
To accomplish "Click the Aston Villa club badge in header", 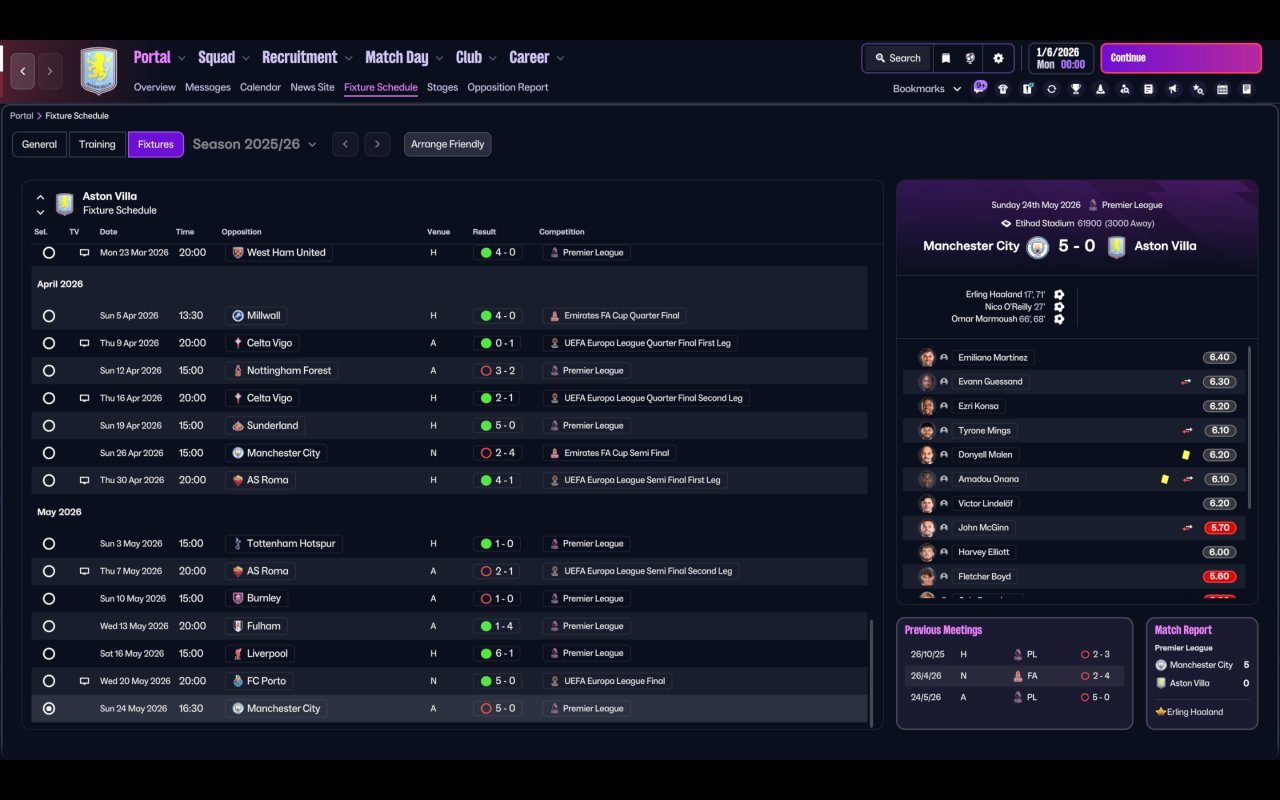I will pos(99,71).
